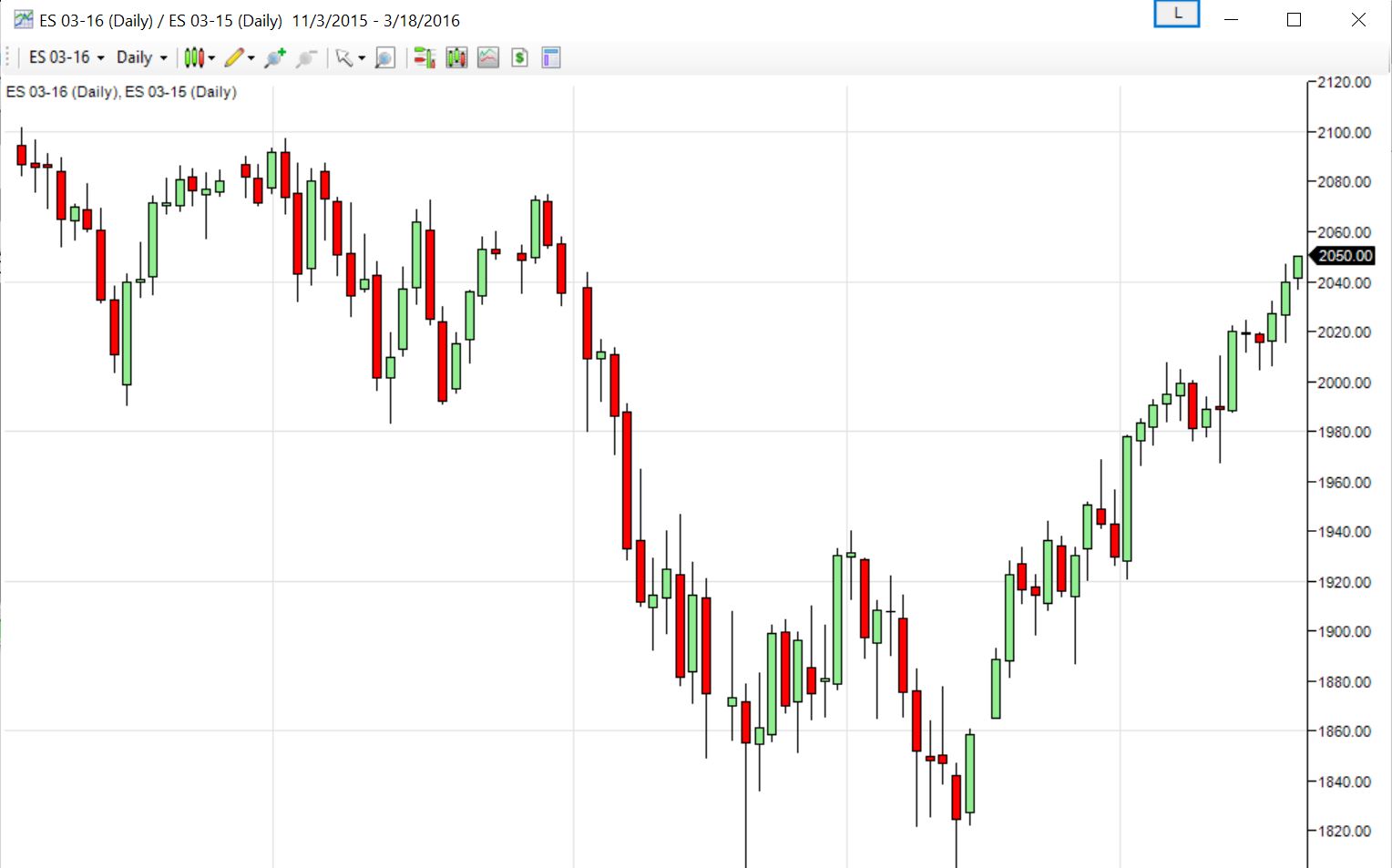This screenshot has height=868, width=1392.
Task: Click the window title 'ES 03-16 (Daily) / ES 03-15 (Daily)'
Action: (160, 20)
